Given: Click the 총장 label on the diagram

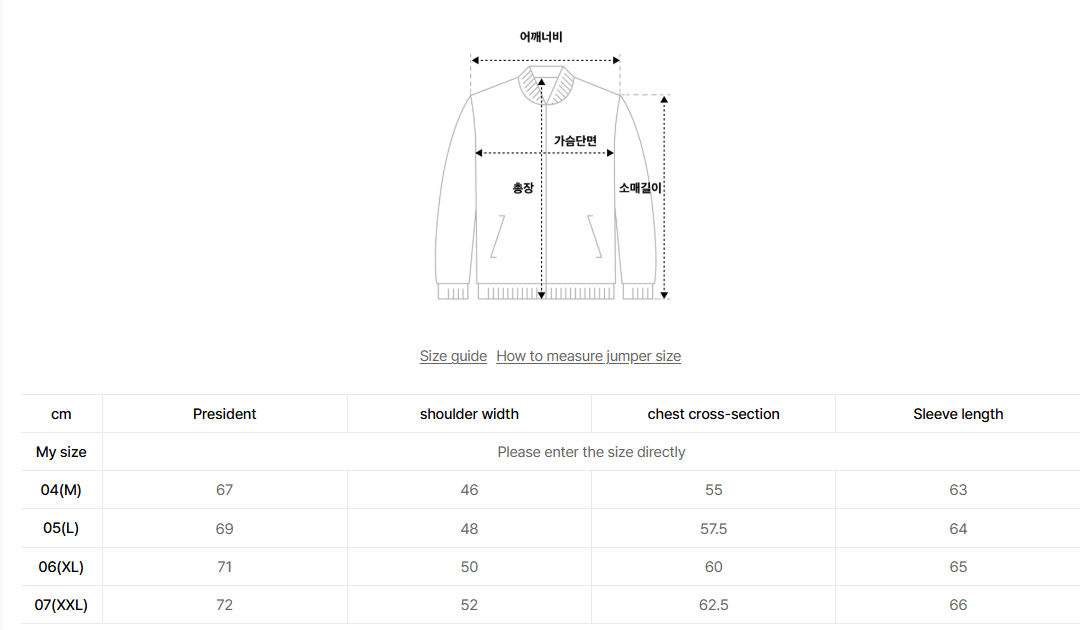Looking at the screenshot, I should tap(522, 186).
